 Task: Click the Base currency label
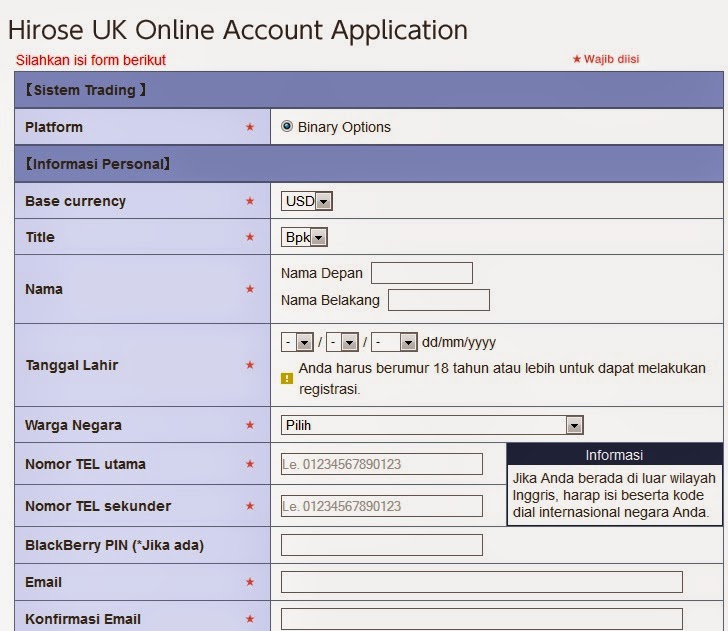coord(75,201)
